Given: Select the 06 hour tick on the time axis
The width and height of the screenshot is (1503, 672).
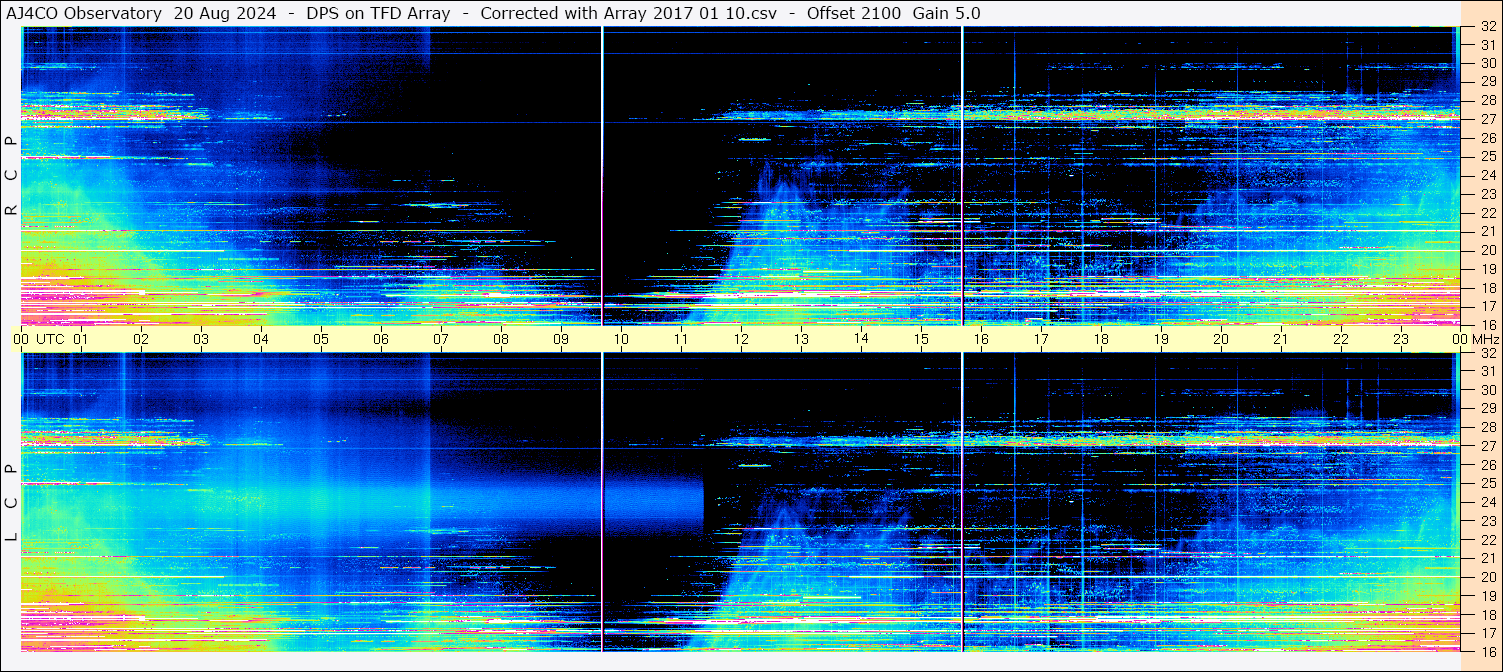Looking at the screenshot, I should point(381,339).
